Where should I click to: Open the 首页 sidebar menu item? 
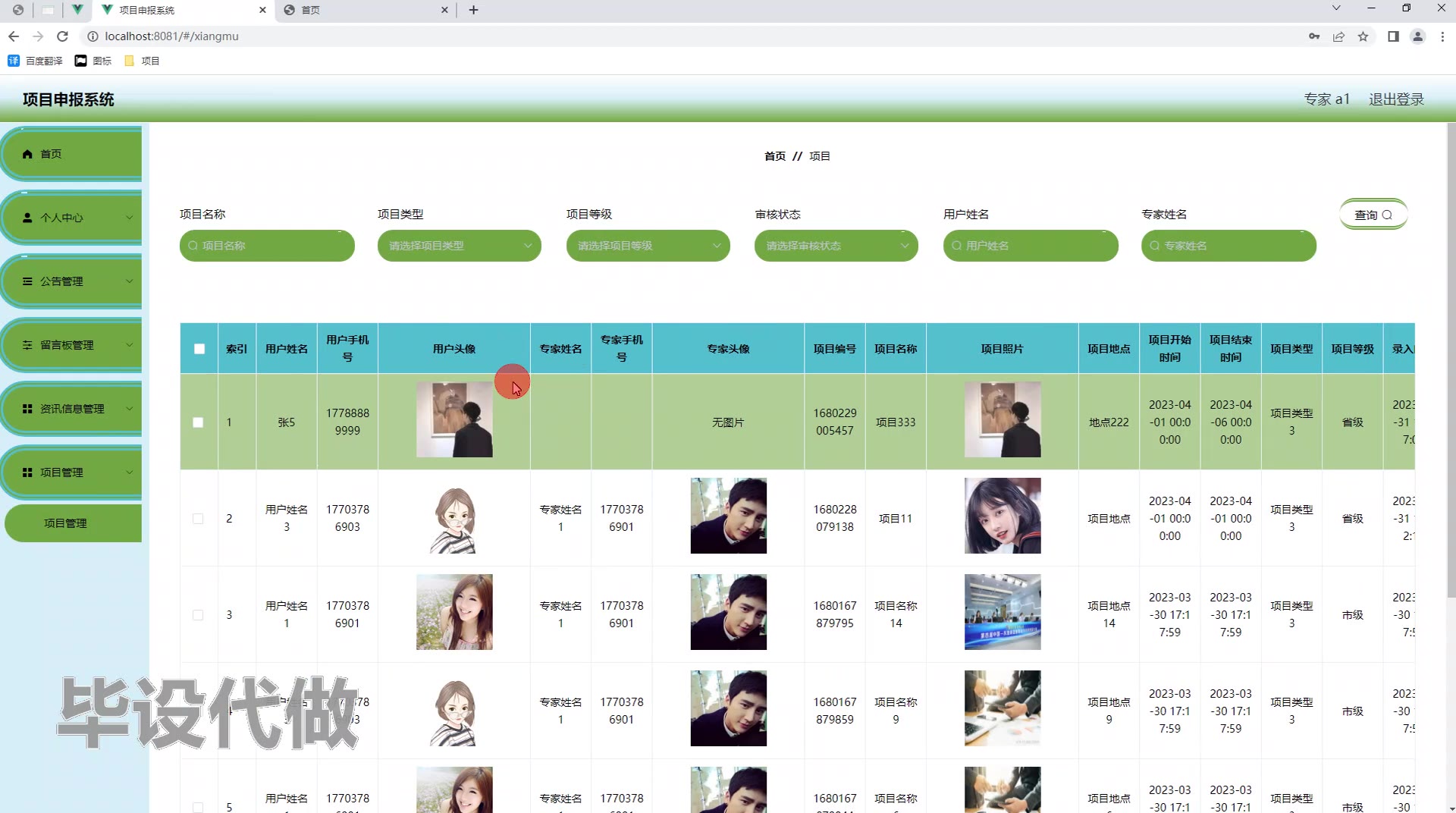pyautogui.click(x=71, y=154)
